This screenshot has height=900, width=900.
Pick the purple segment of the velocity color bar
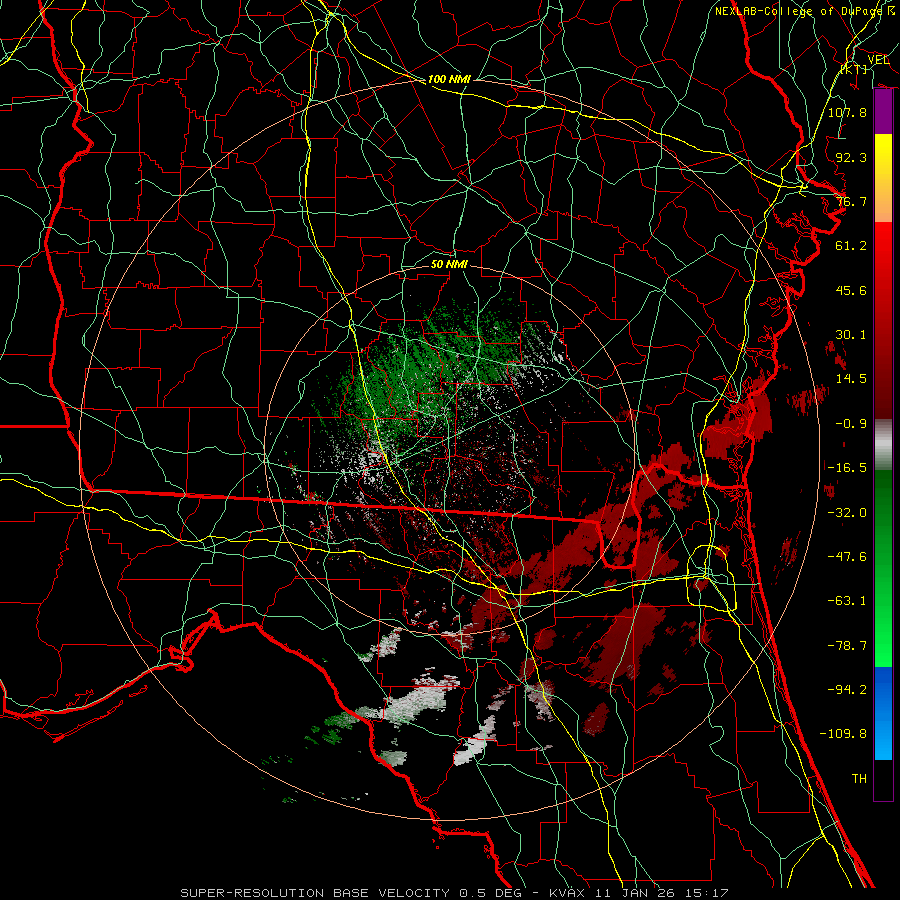tap(883, 112)
